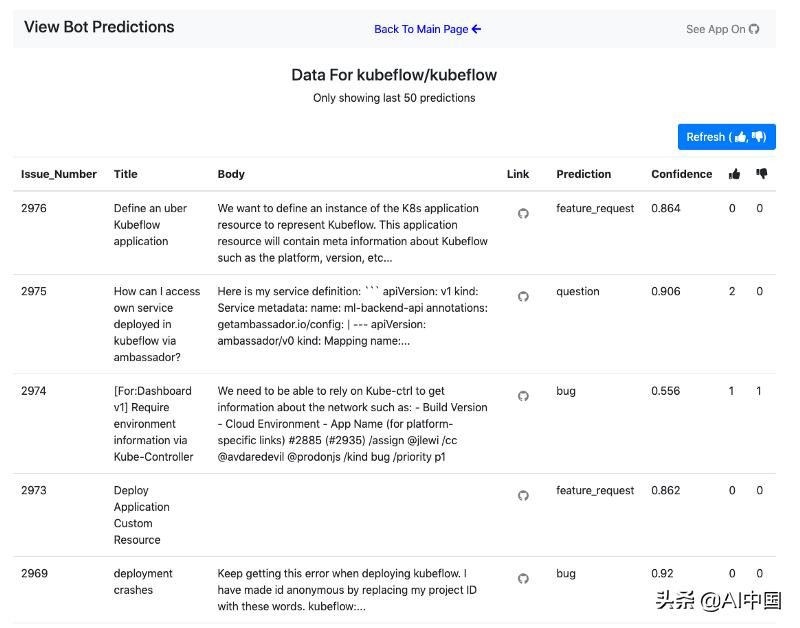Click the View Bot Predictions title
800x628 pixels.
point(99,27)
